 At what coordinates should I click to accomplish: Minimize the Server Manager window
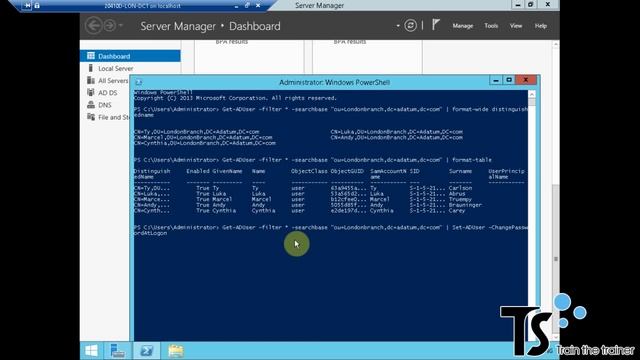point(518,5)
